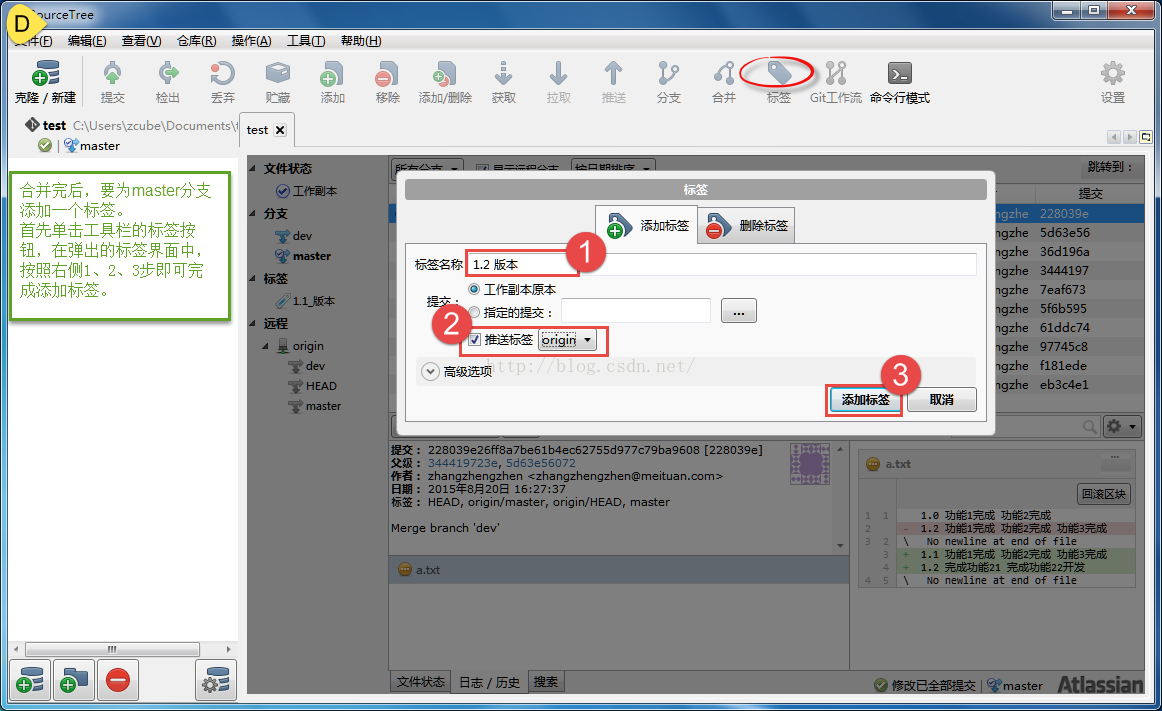Switch to the 添加标签 tab
Screen dimensions: 1162x711
coord(646,225)
